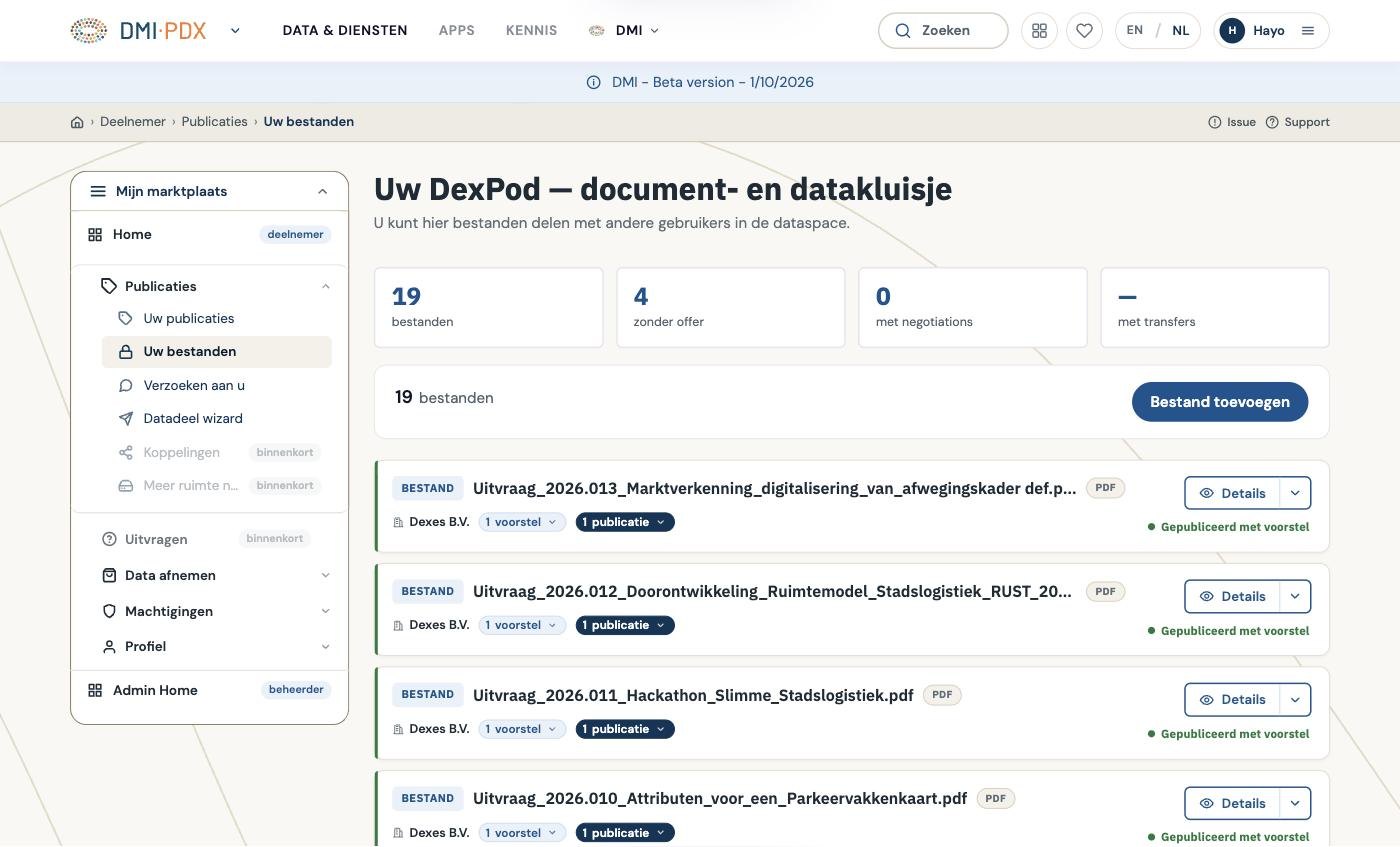
Task: Open '1 voorstel' dropdown for Uitvraag_2026.011 Hackathon
Action: (x=522, y=729)
